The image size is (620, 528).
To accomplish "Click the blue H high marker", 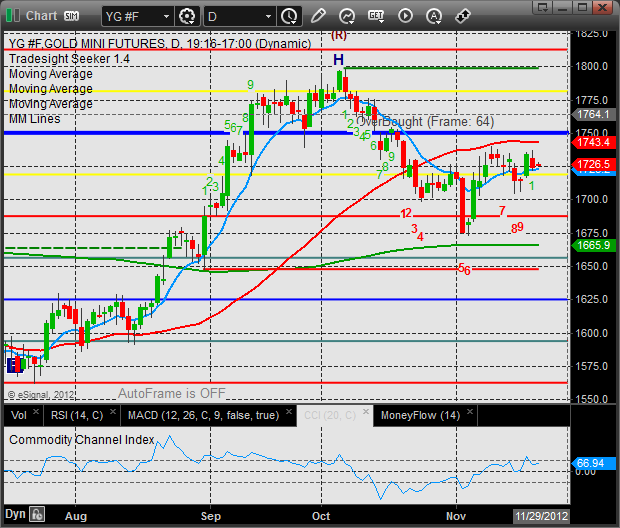I will coord(338,60).
